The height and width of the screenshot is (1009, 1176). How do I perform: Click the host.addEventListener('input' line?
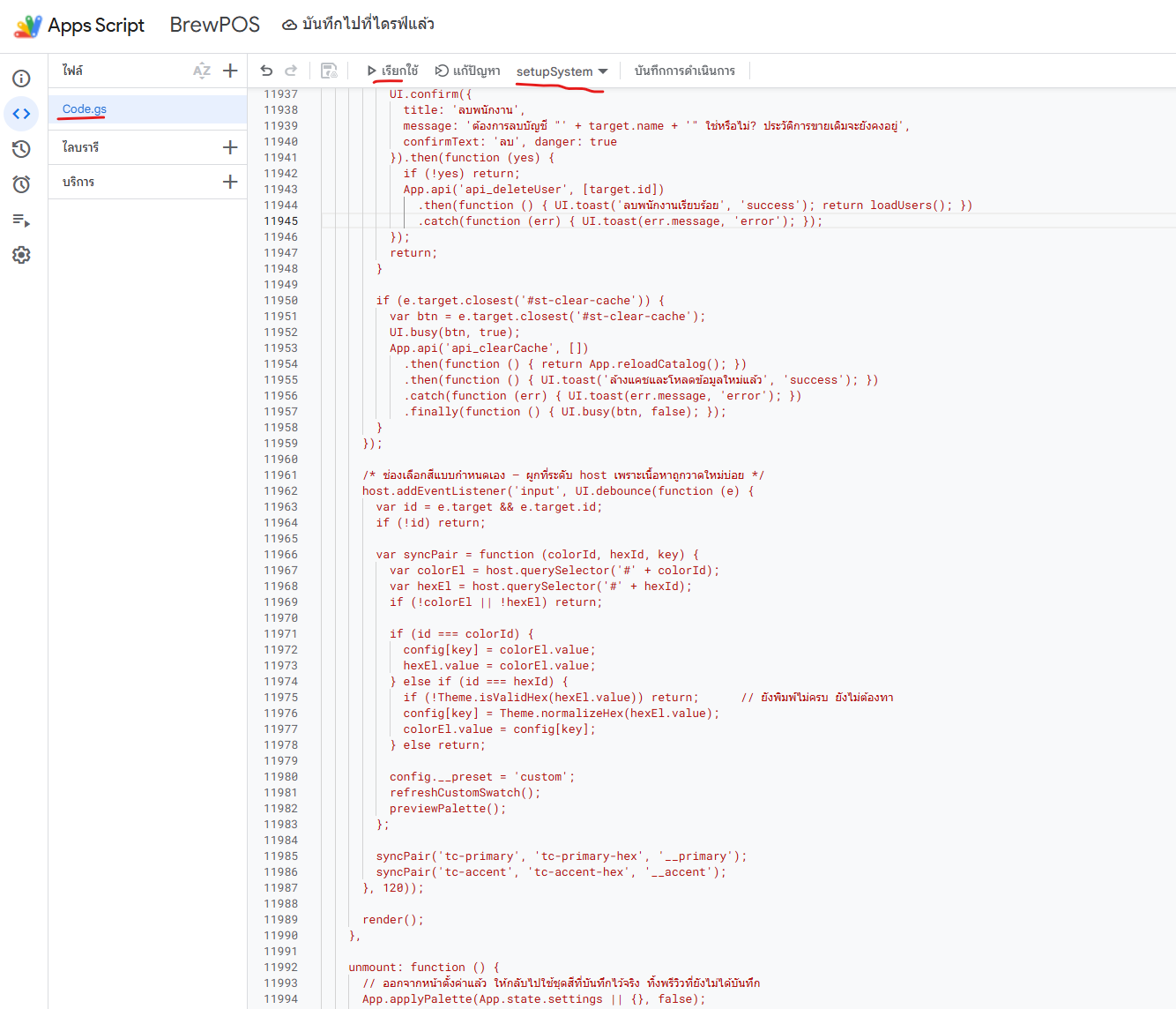pos(558,491)
